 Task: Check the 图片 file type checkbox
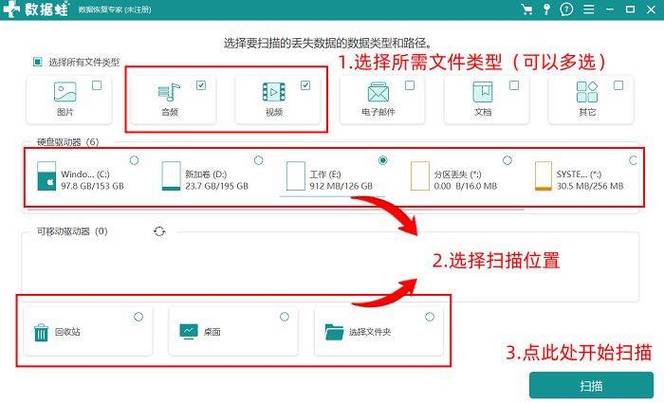[x=97, y=86]
